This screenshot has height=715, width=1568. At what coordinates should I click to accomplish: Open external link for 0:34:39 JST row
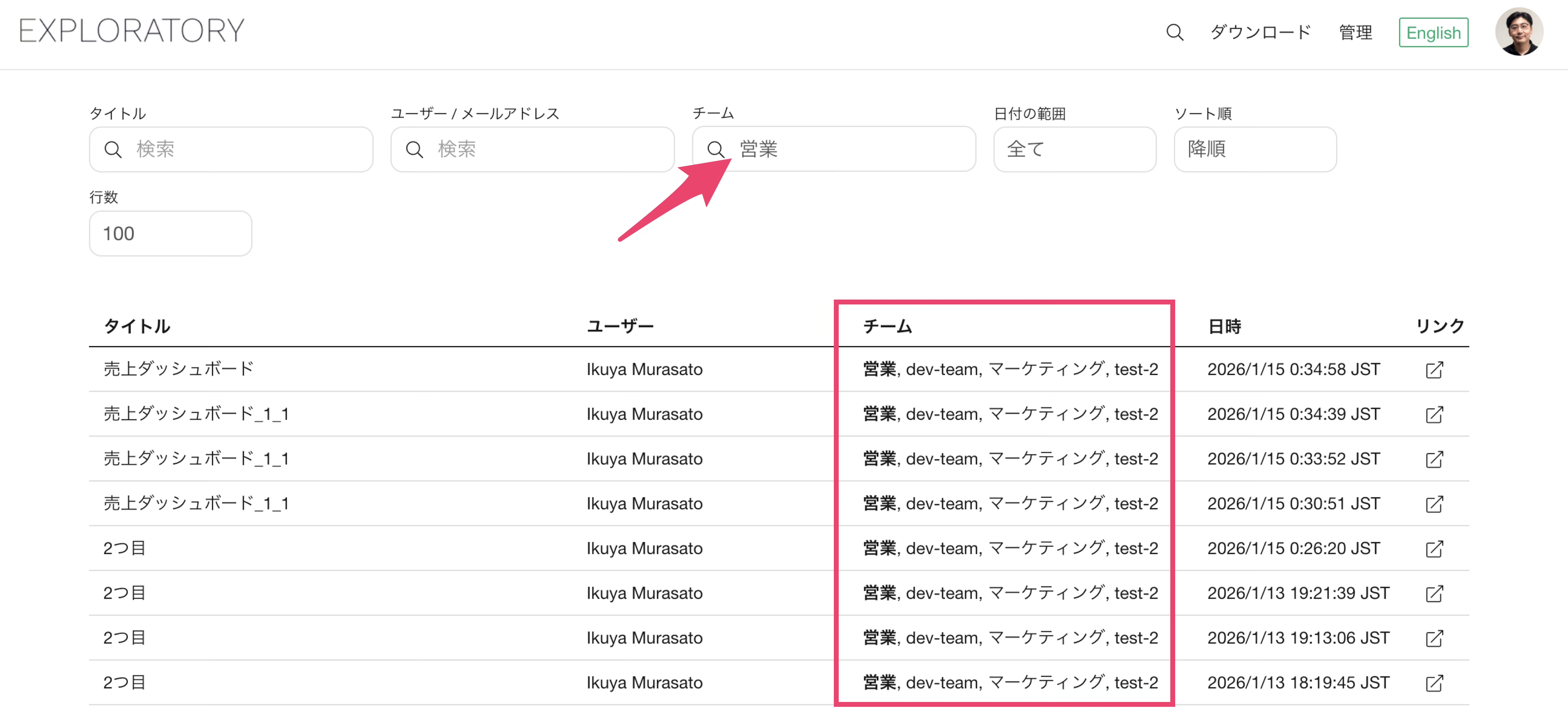point(1434,414)
